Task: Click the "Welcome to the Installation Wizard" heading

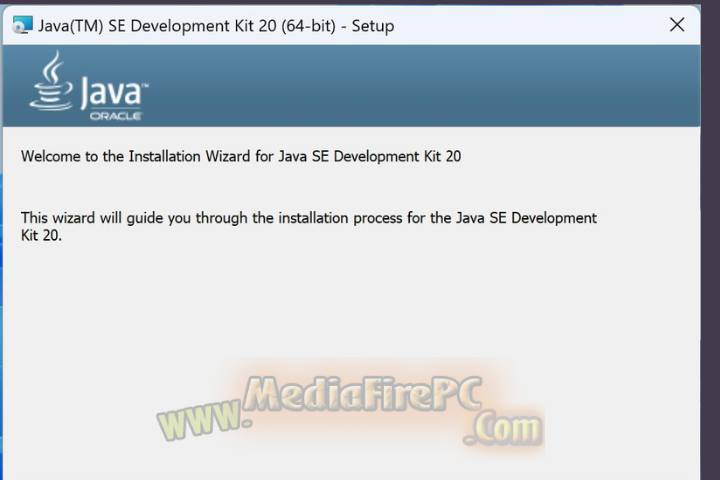Action: tap(241, 156)
